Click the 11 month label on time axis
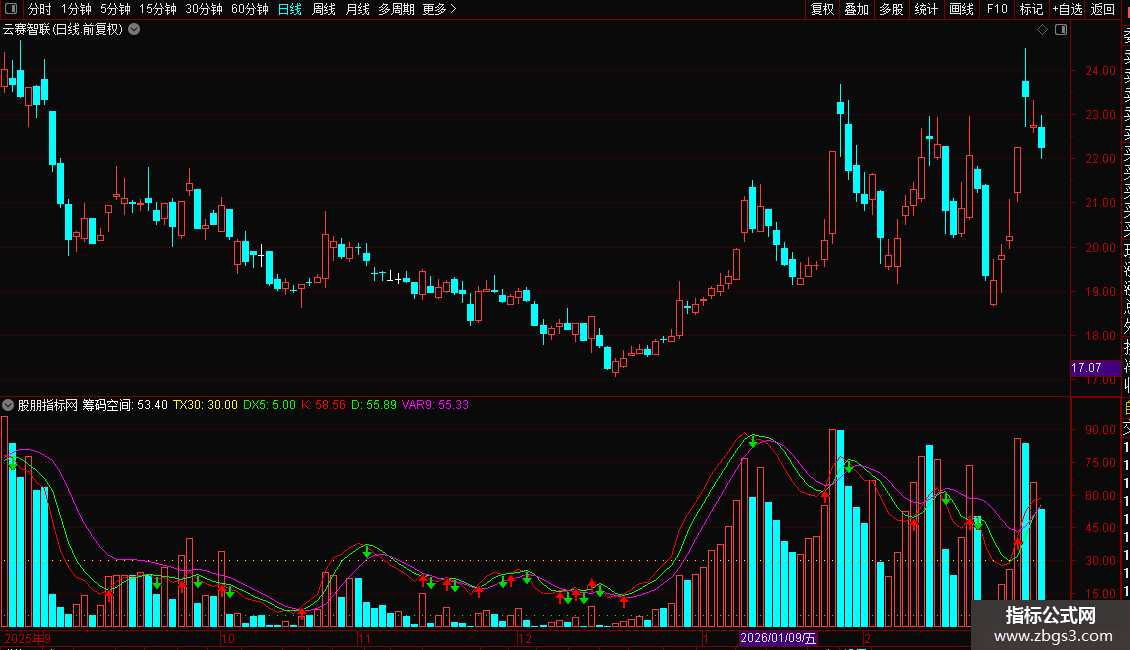The width and height of the screenshot is (1130, 650). pyautogui.click(x=365, y=638)
